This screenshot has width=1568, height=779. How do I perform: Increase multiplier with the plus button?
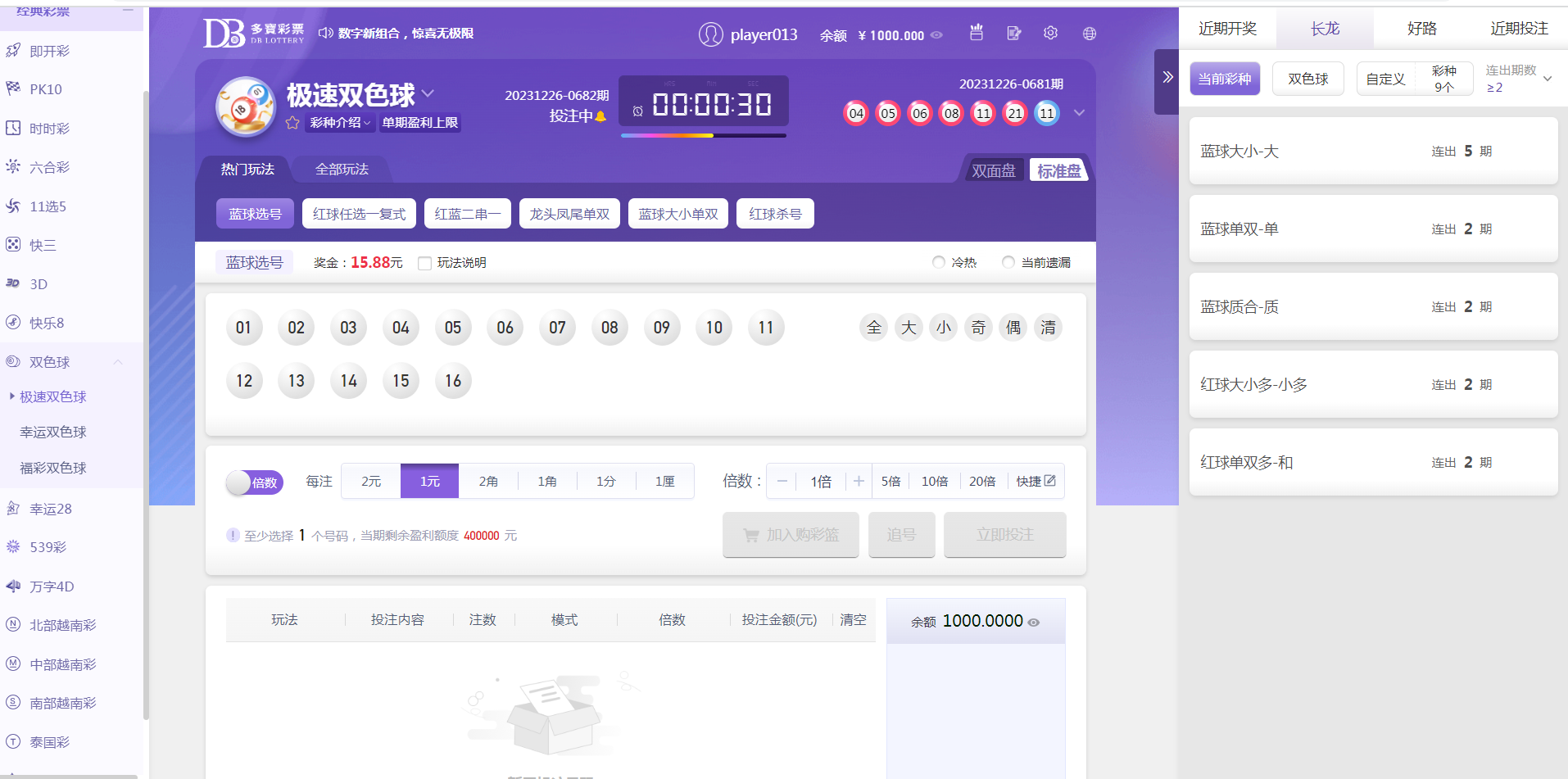coord(858,482)
